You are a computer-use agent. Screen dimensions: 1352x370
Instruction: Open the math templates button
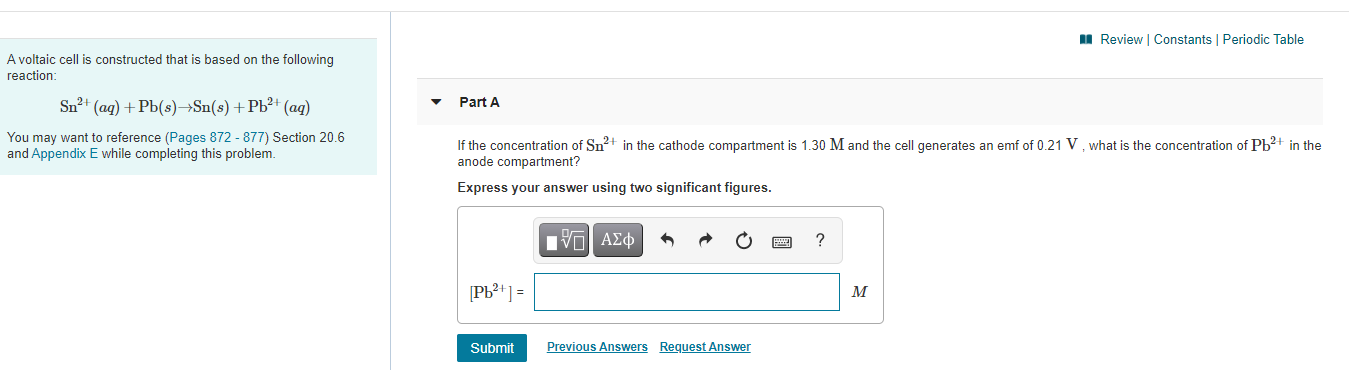pos(565,240)
